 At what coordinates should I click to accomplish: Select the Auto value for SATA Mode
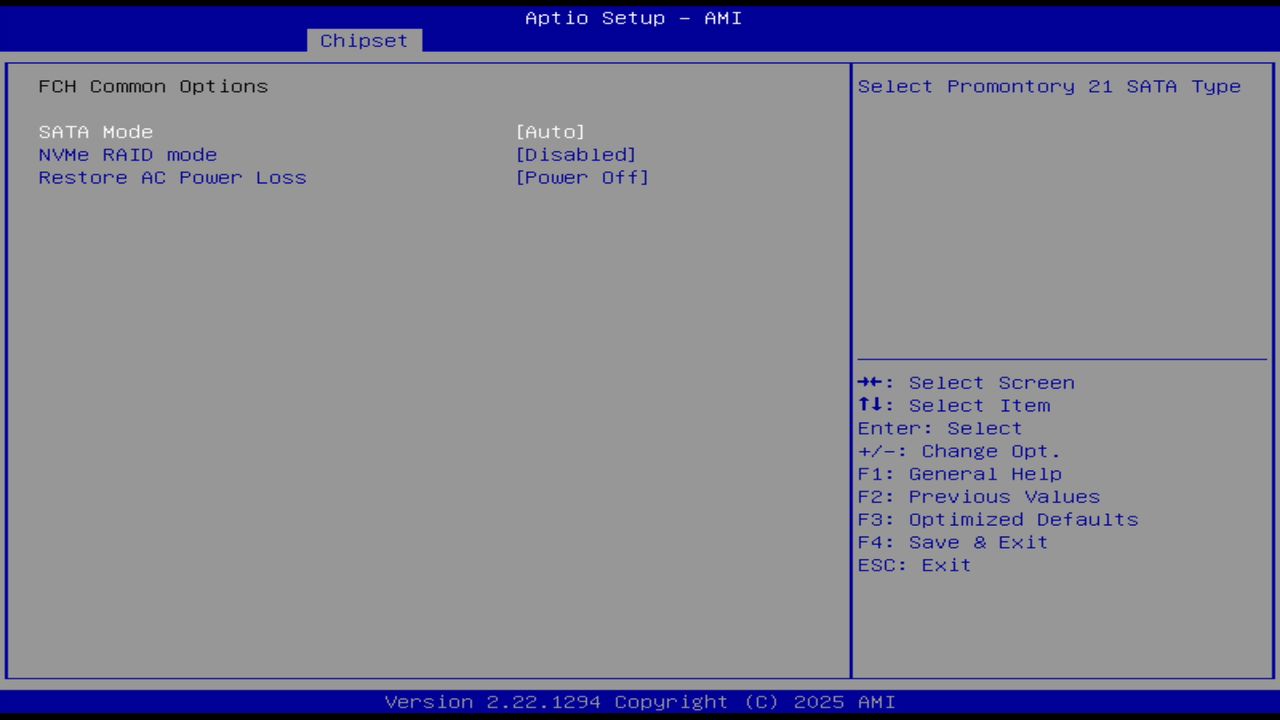550,131
